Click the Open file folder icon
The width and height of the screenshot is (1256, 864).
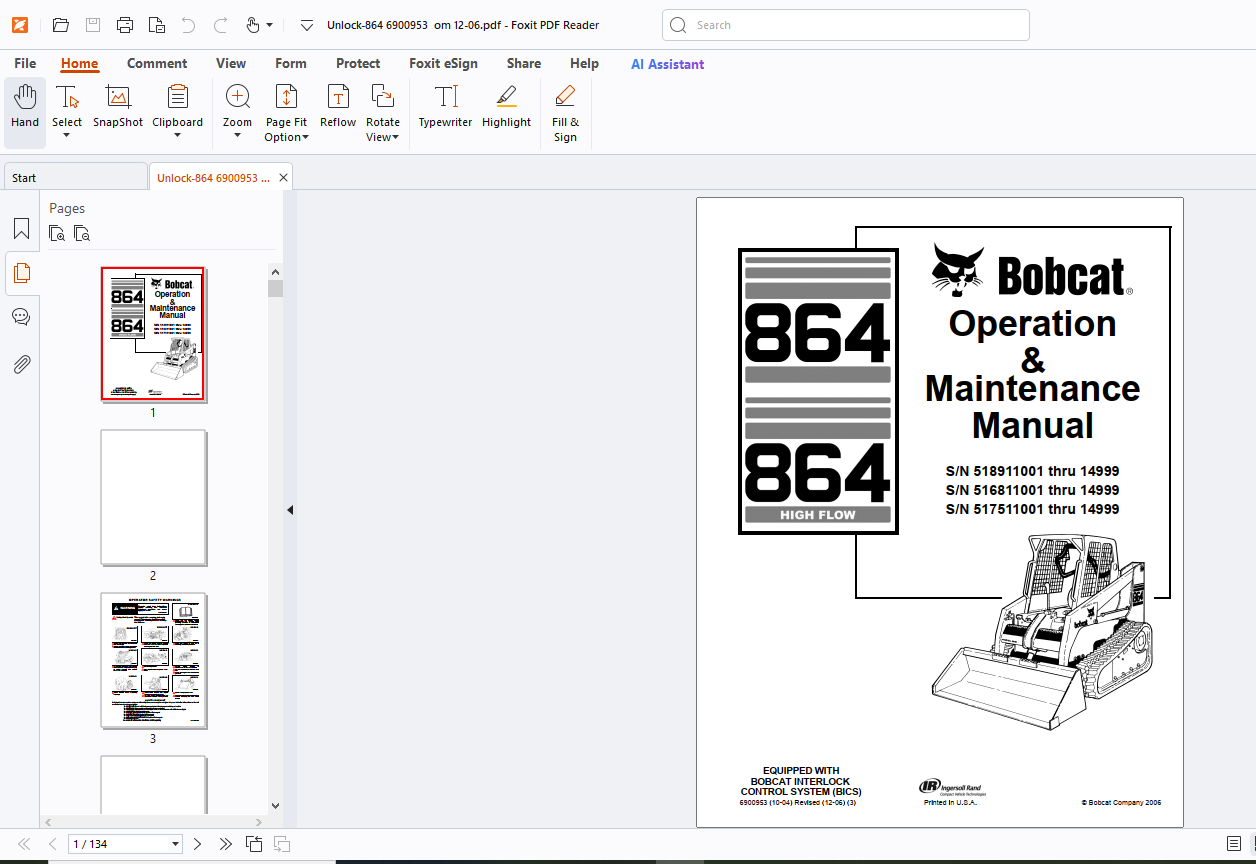point(60,25)
